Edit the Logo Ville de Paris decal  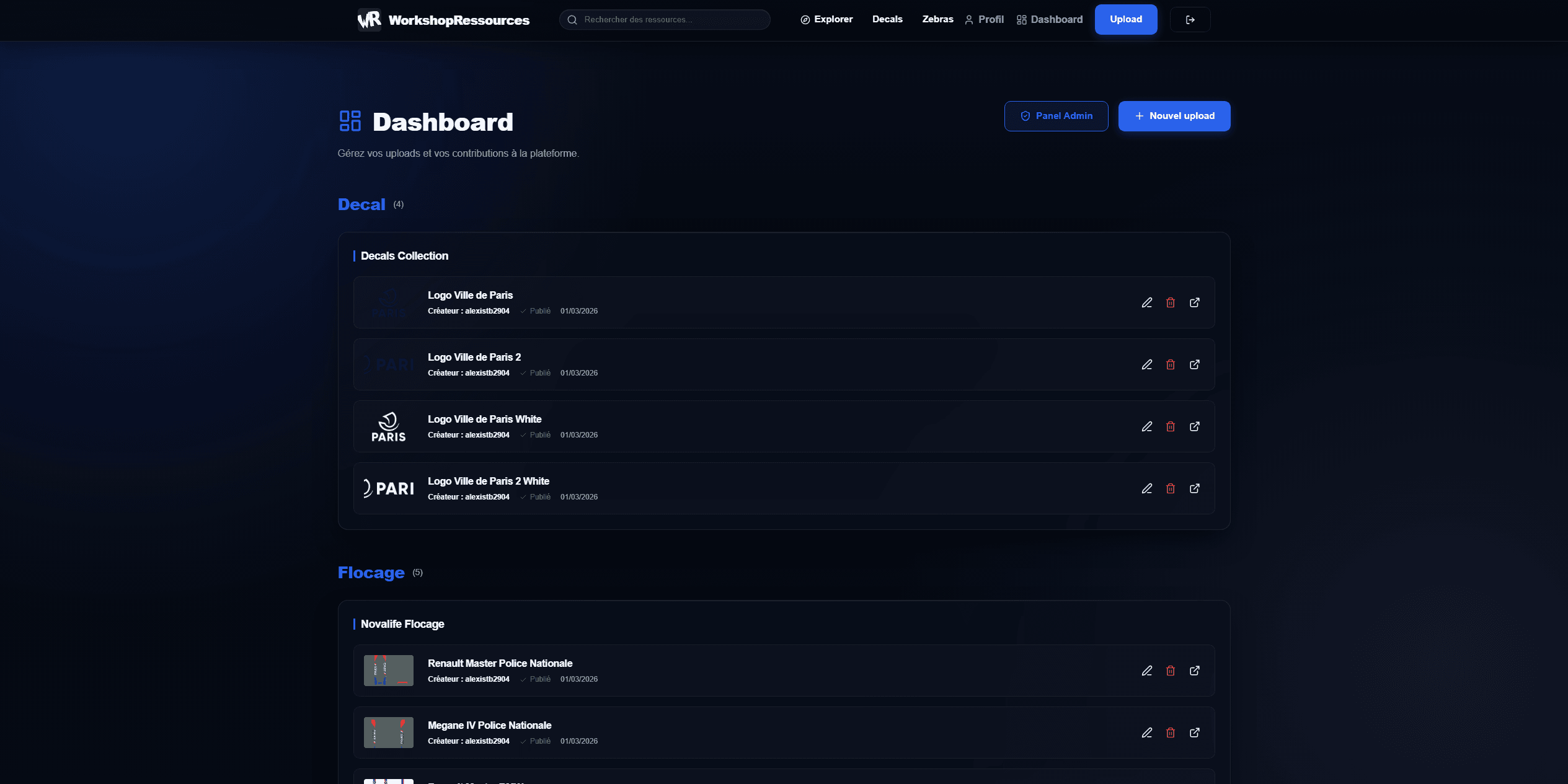(x=1147, y=302)
